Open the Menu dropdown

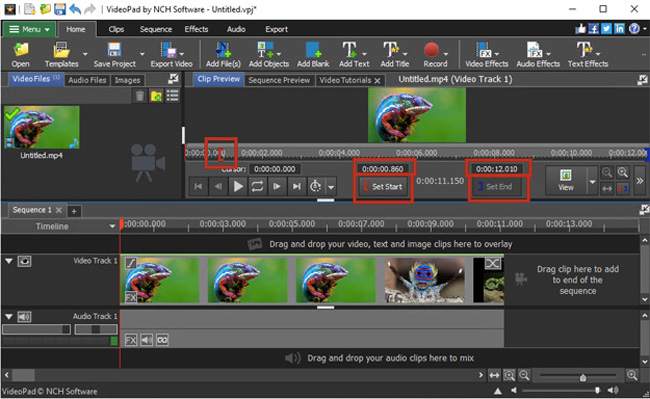(29, 29)
